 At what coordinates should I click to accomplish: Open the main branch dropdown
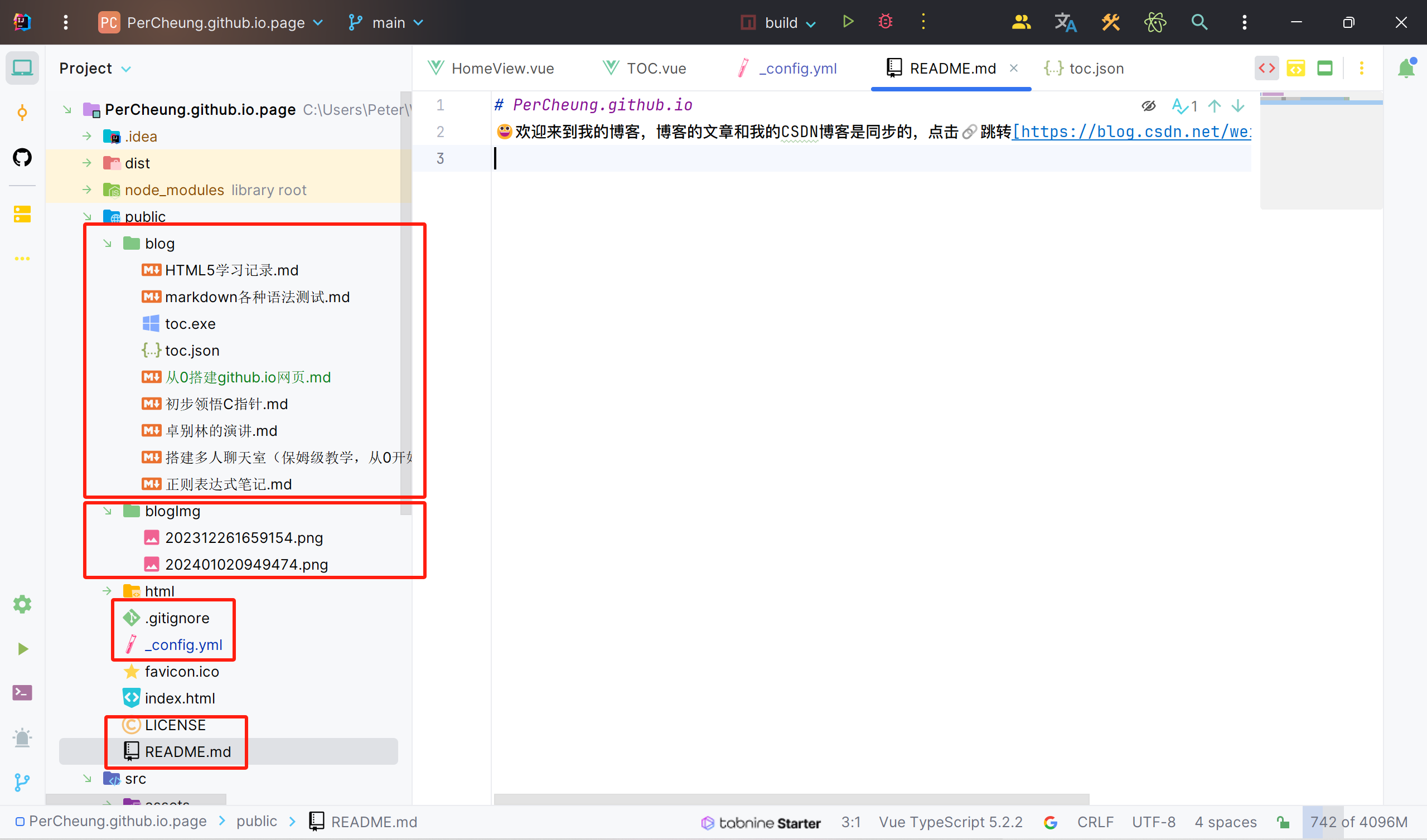pyautogui.click(x=386, y=23)
